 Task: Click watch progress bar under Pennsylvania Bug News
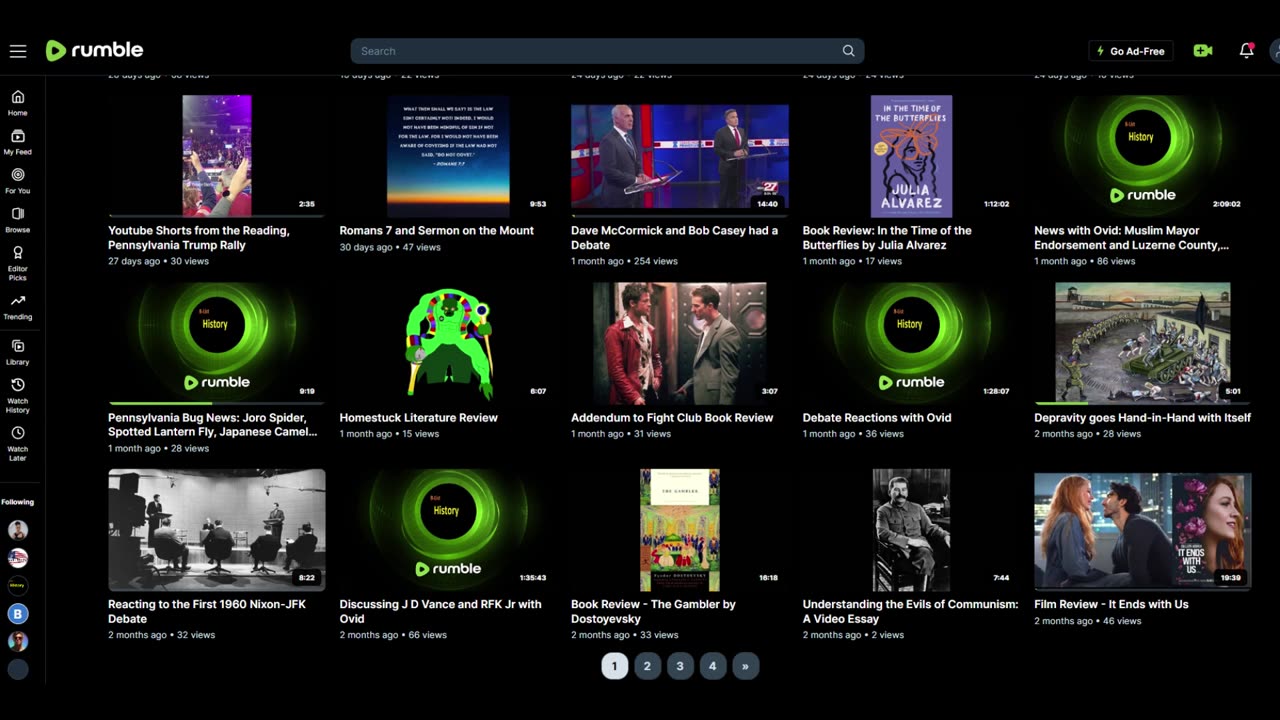coord(217,403)
